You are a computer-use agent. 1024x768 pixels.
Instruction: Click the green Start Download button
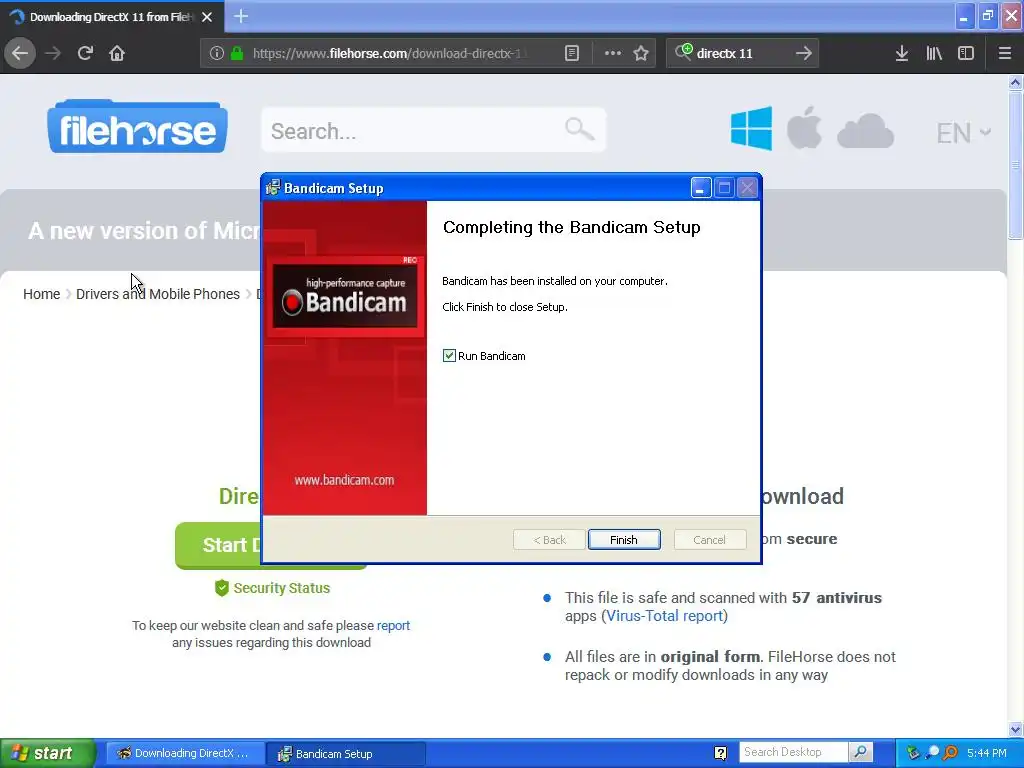click(x=218, y=545)
